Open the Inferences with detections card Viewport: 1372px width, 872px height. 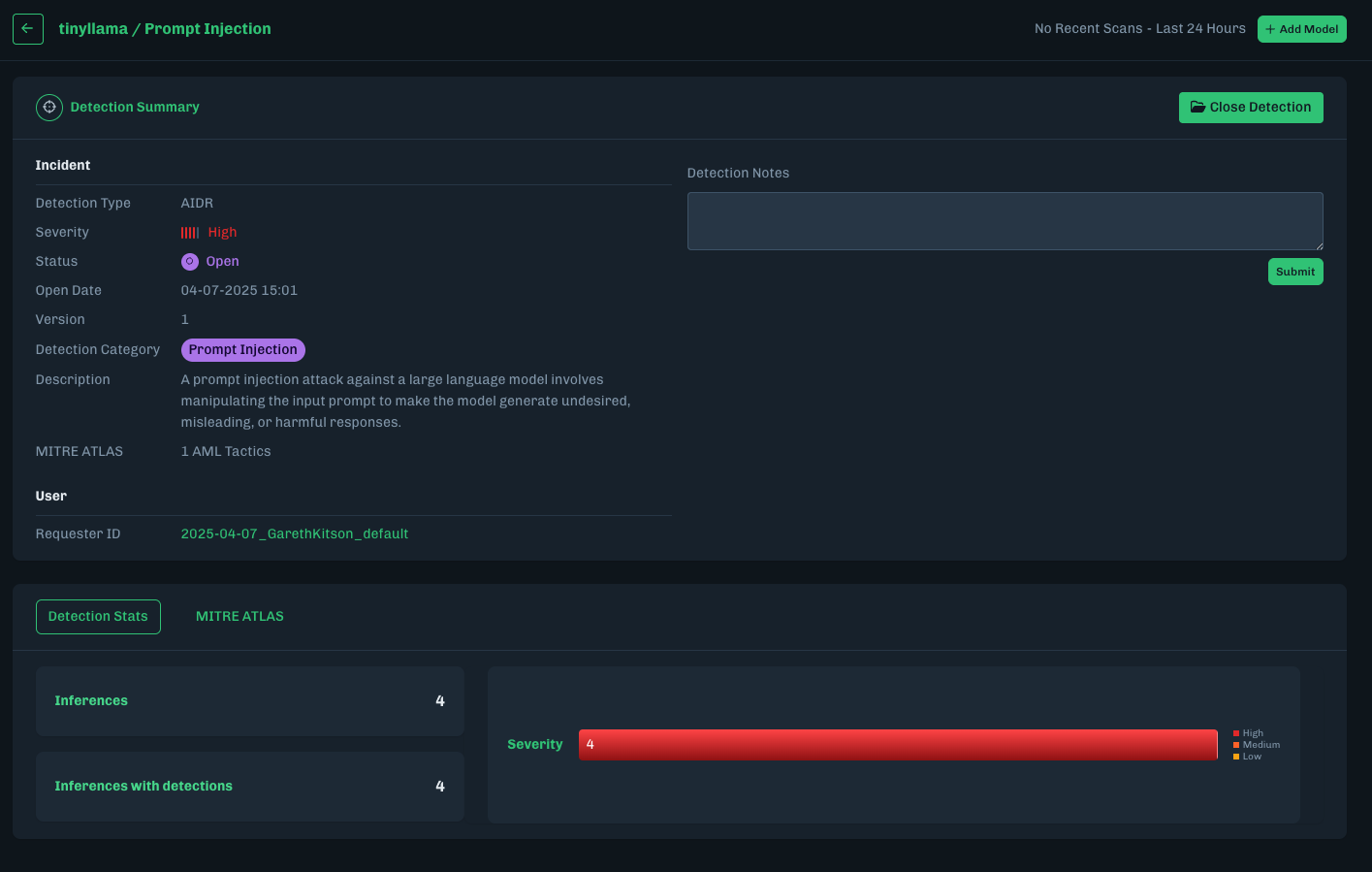(249, 787)
